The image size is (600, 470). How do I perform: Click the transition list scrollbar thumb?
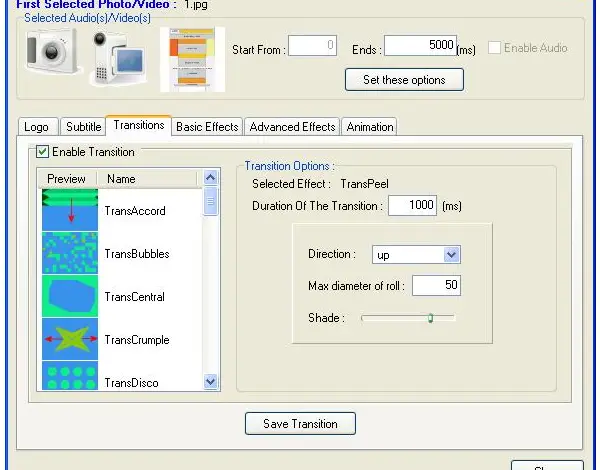click(x=210, y=201)
